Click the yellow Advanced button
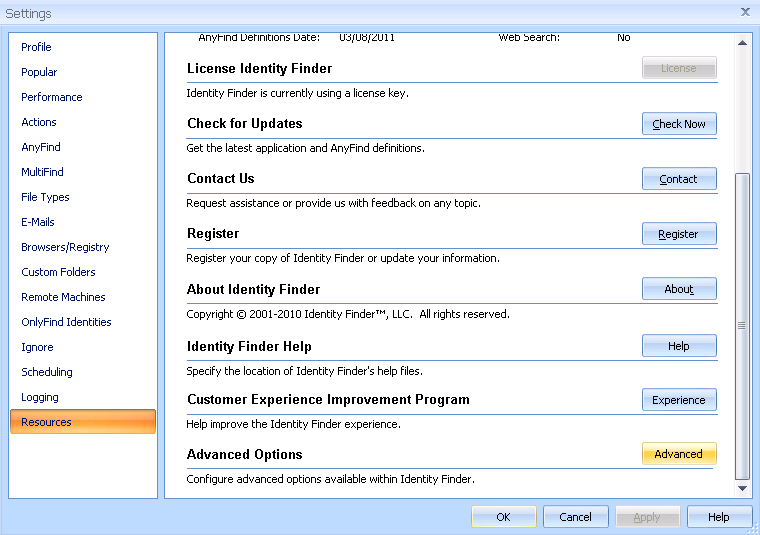The height and width of the screenshot is (535, 760). click(x=679, y=454)
